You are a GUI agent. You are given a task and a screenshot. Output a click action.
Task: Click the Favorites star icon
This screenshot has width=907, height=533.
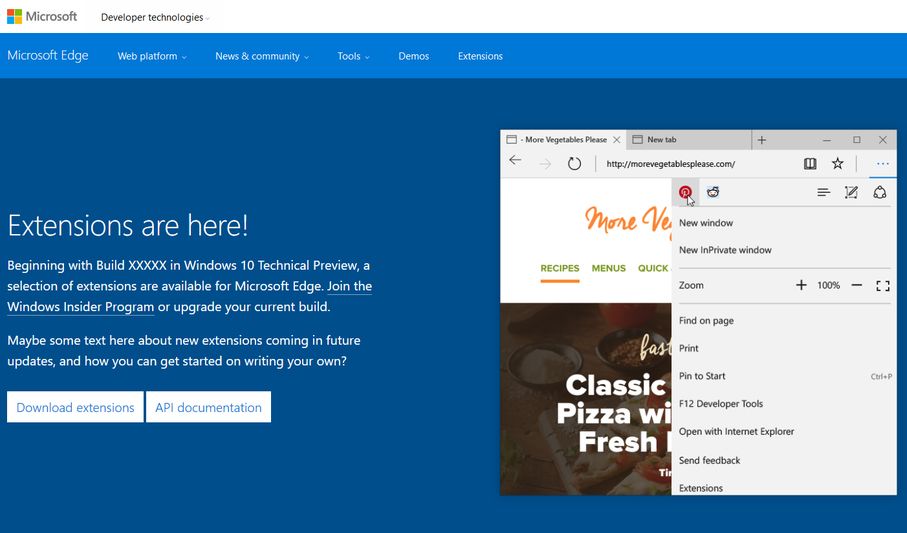(838, 163)
